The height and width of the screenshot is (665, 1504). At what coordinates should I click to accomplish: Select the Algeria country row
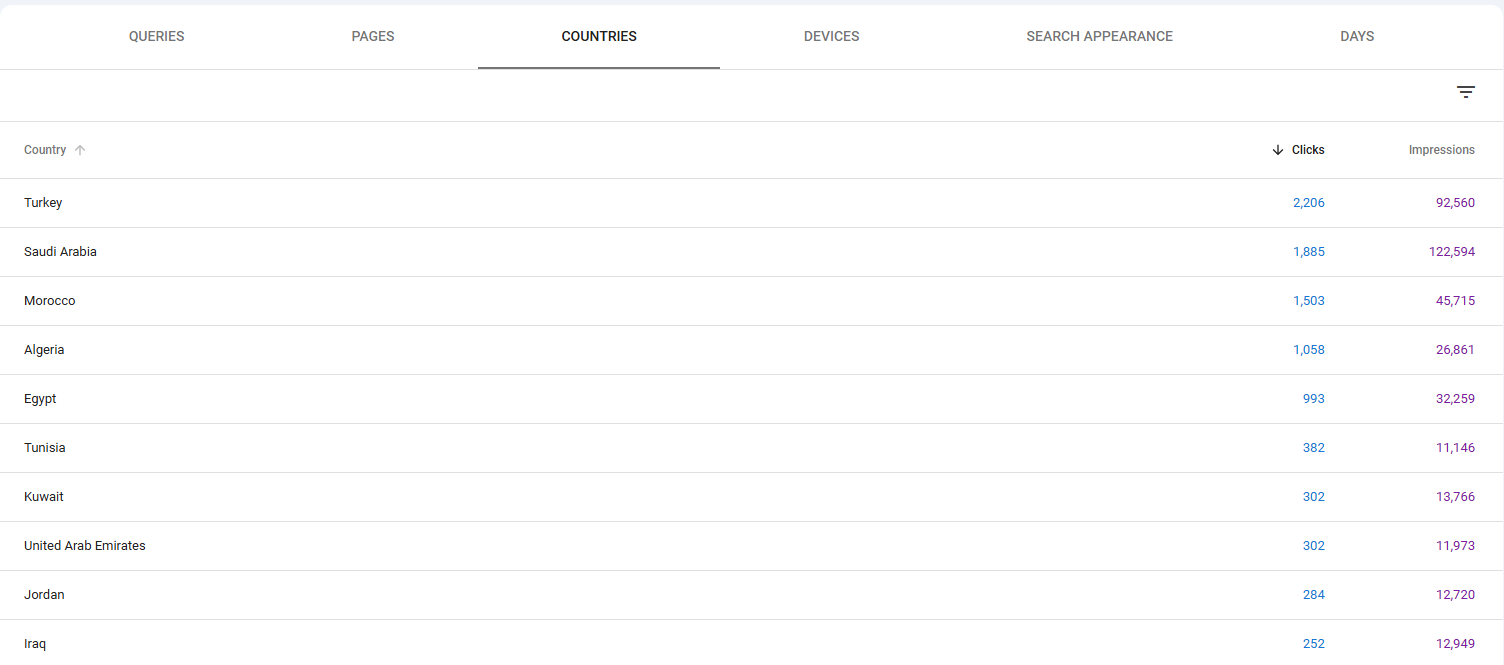(x=752, y=350)
